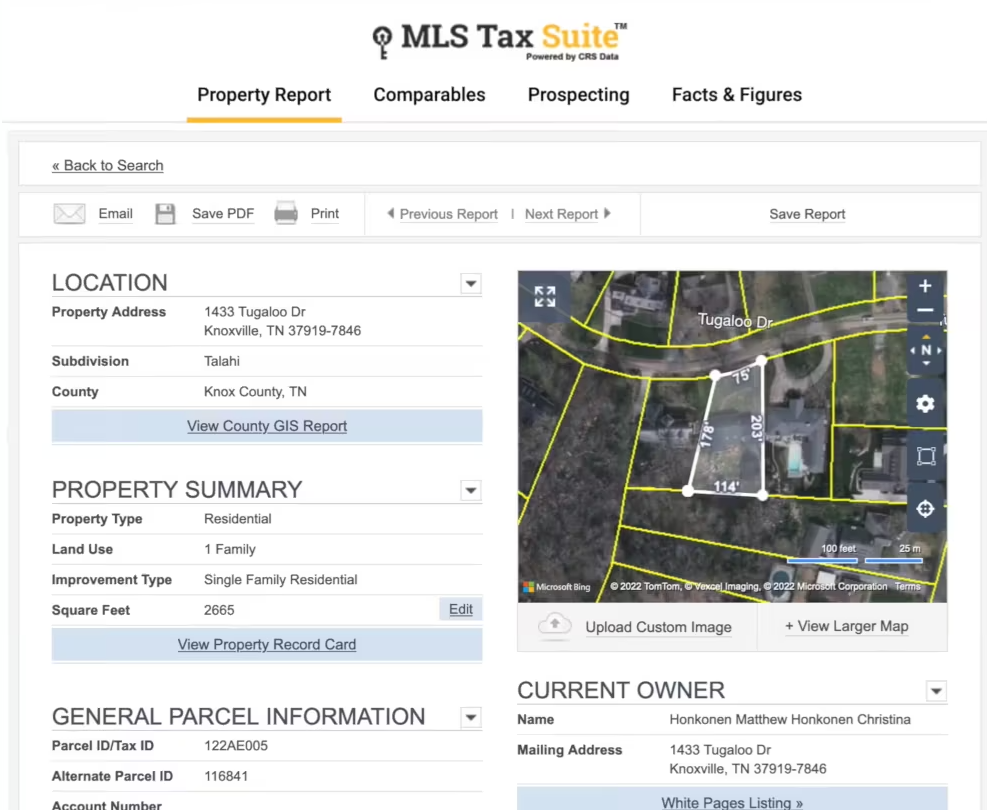Recenter map with the crosshair icon
The height and width of the screenshot is (810, 987).
click(925, 509)
